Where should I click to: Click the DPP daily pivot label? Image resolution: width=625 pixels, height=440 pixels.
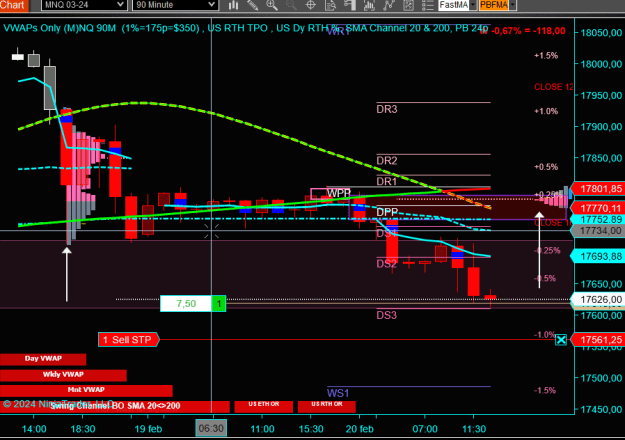(x=387, y=212)
